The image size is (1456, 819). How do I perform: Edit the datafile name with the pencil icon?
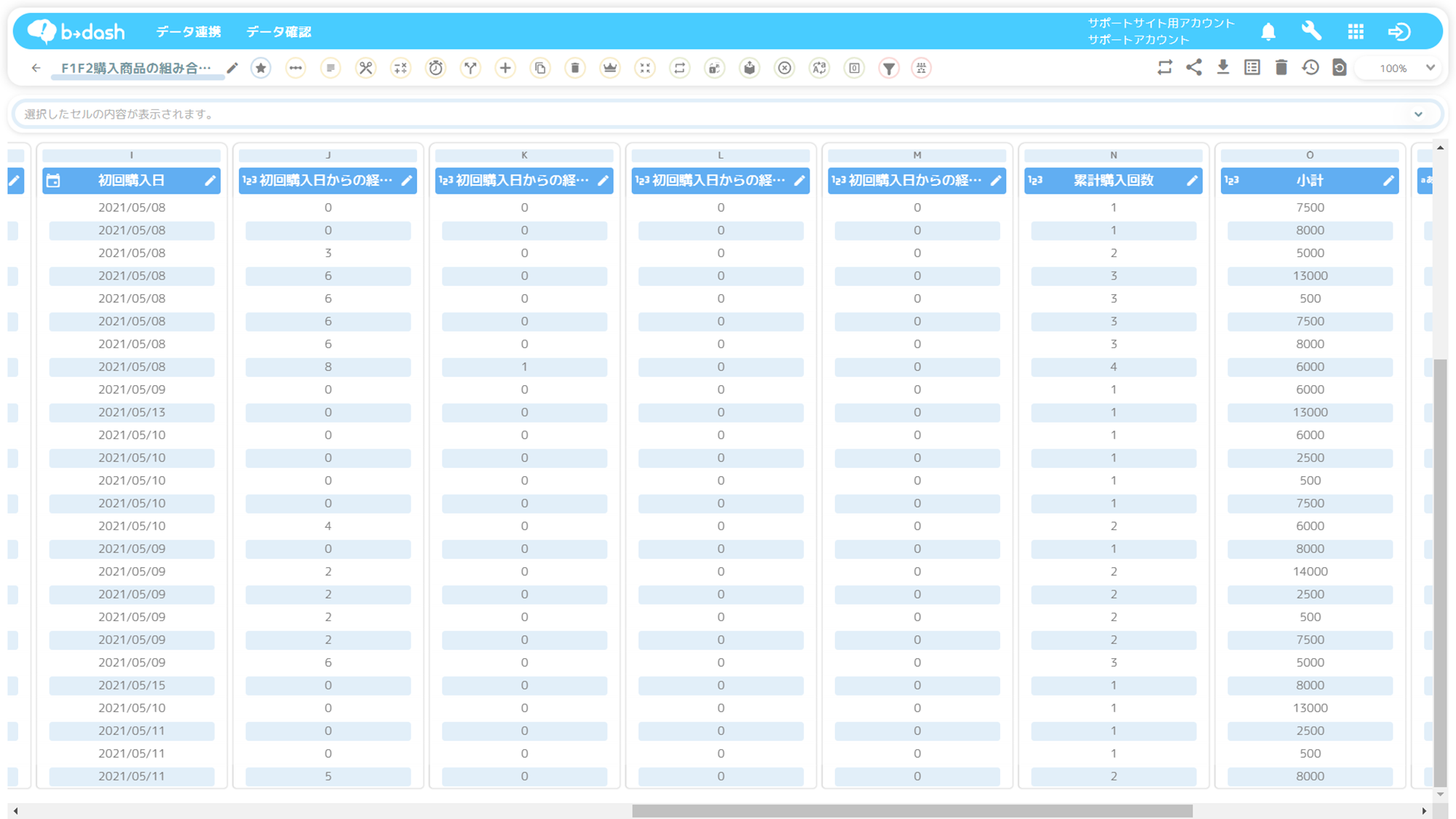232,68
